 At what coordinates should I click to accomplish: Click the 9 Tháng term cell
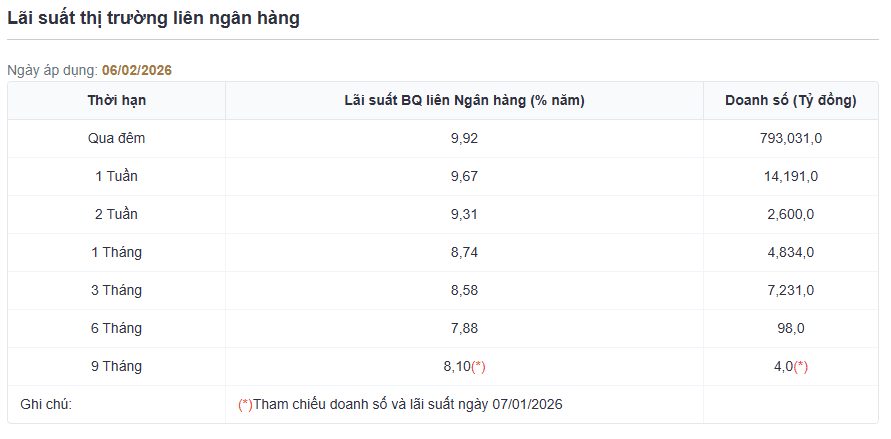click(116, 367)
